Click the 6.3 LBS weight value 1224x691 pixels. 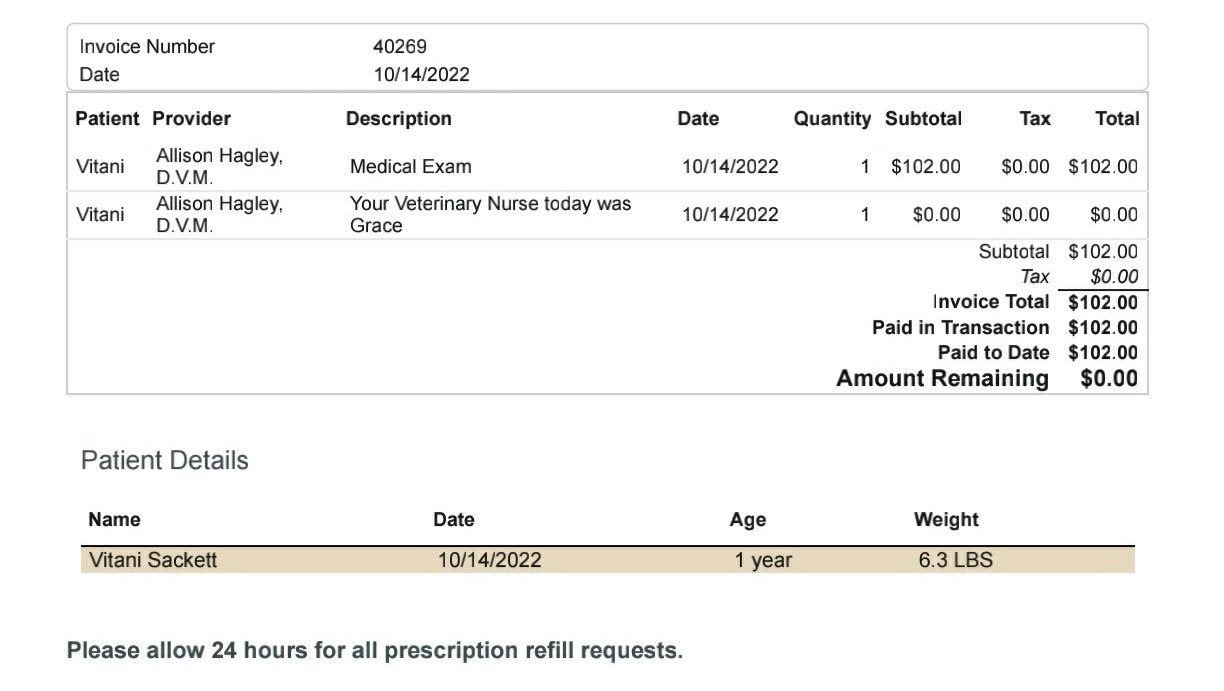point(956,560)
